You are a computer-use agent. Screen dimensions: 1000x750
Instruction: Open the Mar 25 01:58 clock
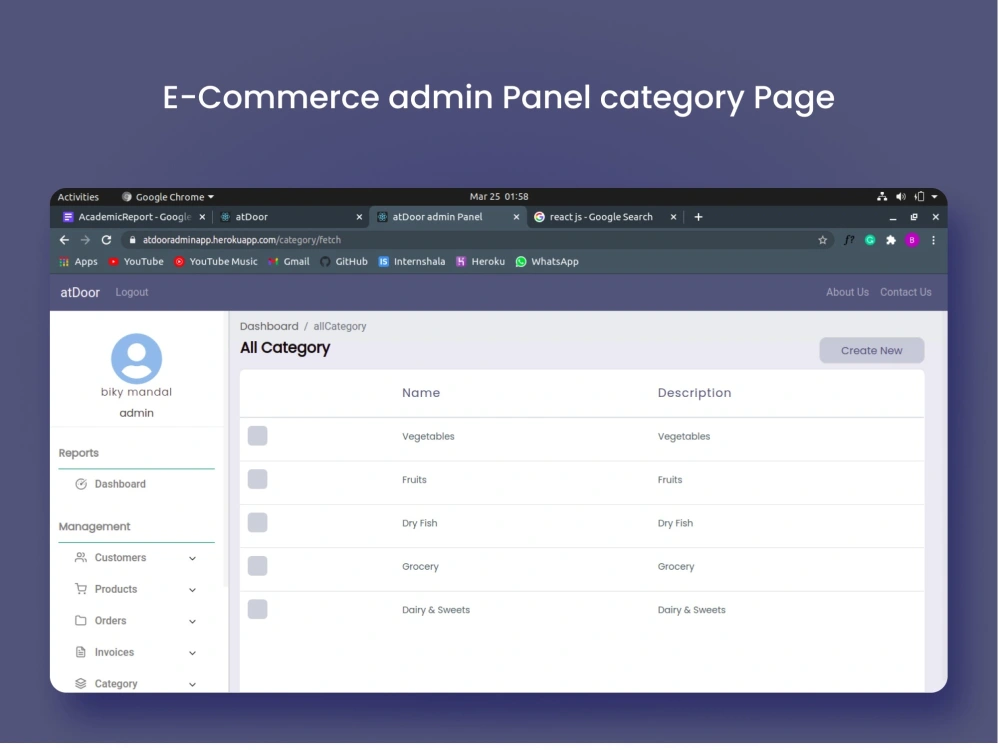(x=499, y=196)
